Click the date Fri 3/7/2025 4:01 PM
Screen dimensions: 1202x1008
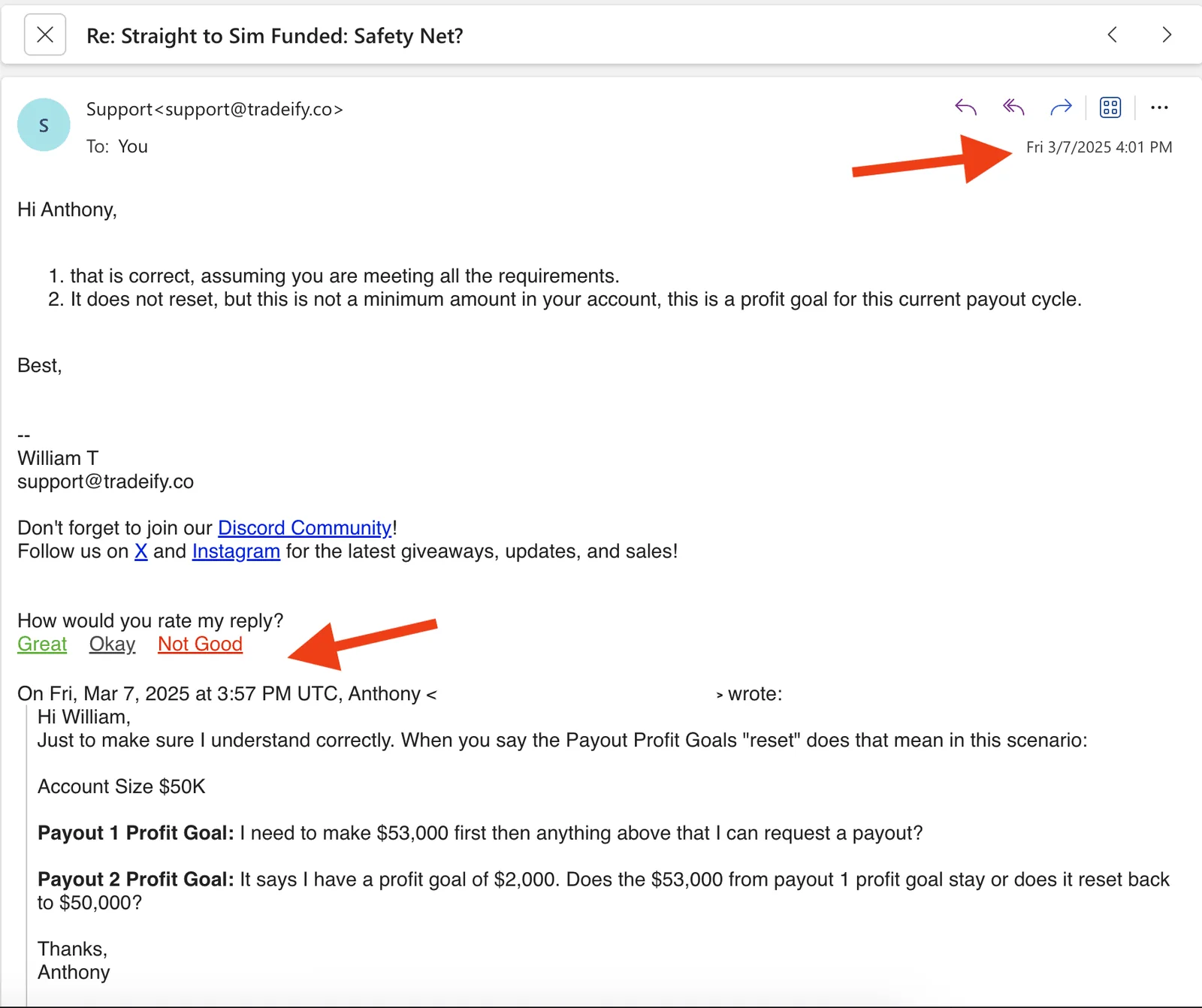(x=1099, y=147)
